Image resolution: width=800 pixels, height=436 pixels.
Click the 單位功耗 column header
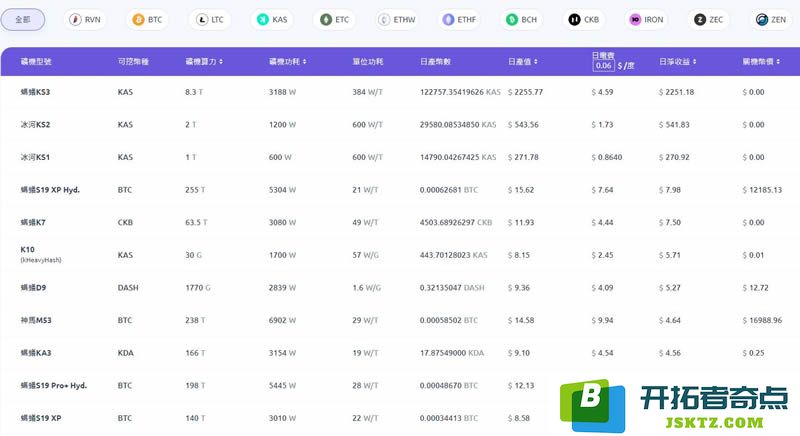(x=368, y=62)
